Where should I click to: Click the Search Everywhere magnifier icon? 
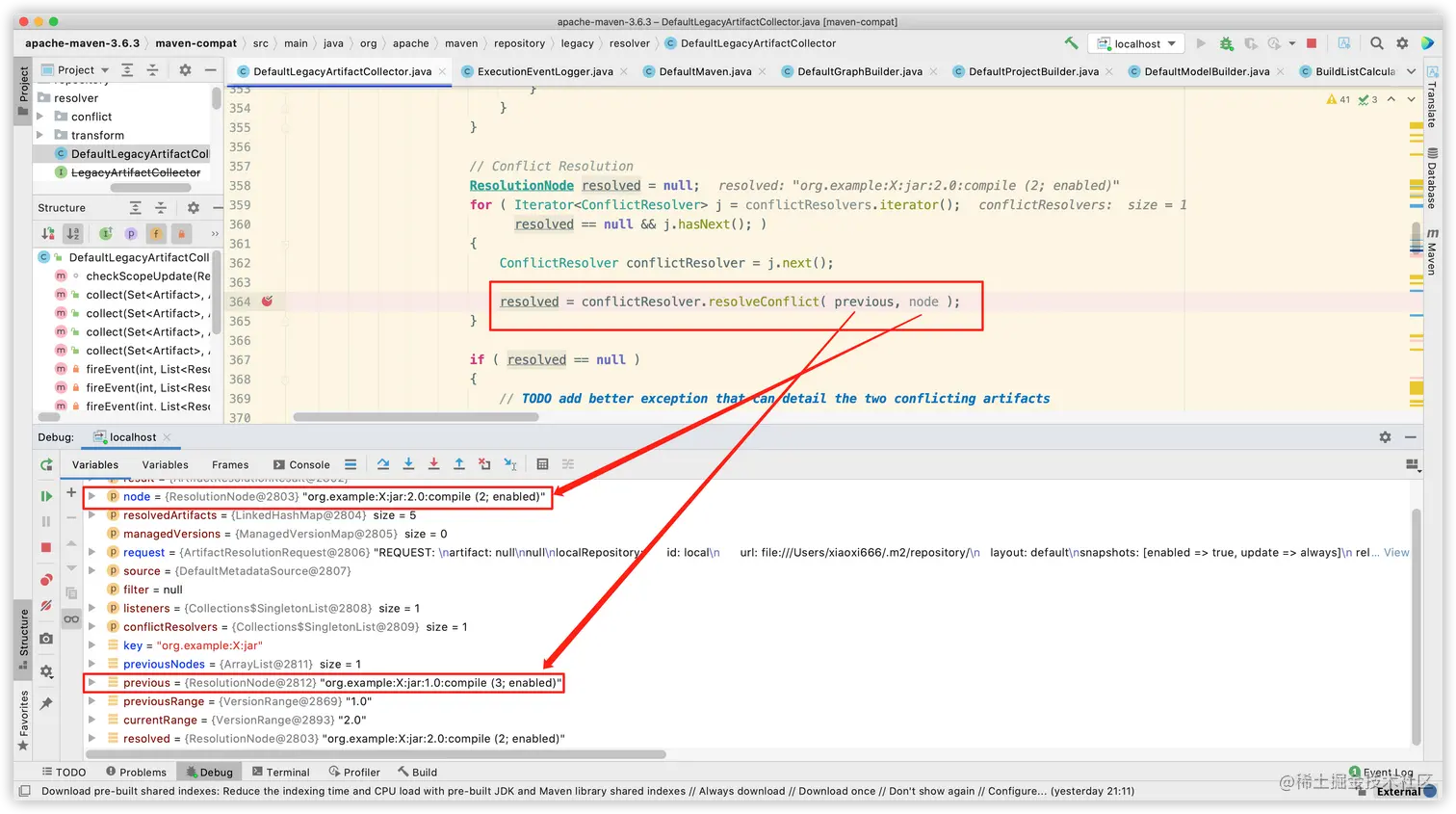tap(1377, 43)
